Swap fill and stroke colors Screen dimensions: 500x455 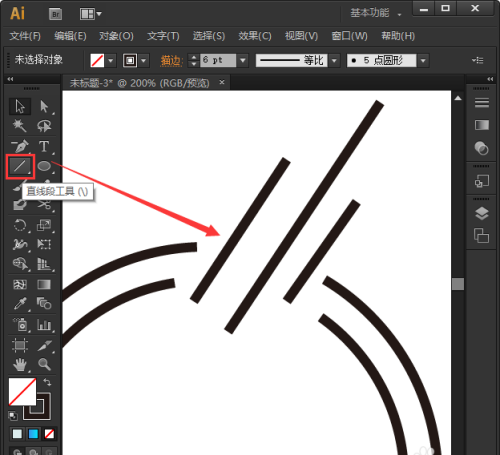[x=47, y=382]
